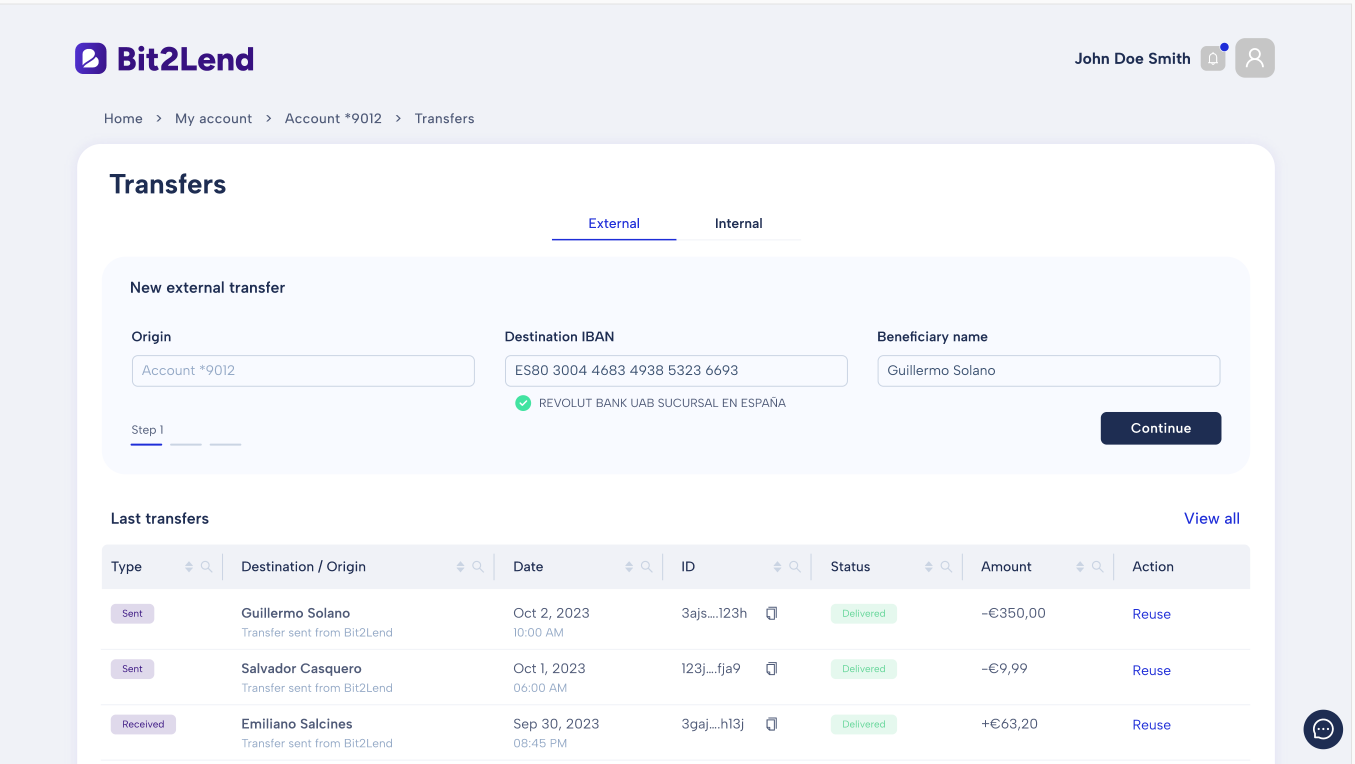
Task: Click the Continue button
Action: [x=1161, y=428]
